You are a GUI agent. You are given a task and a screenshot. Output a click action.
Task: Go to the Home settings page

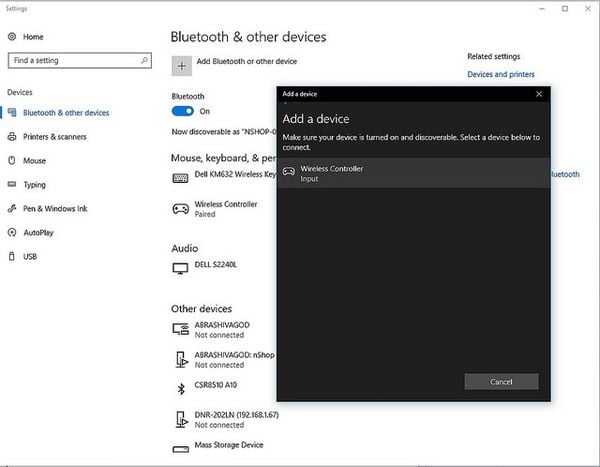pos(33,37)
